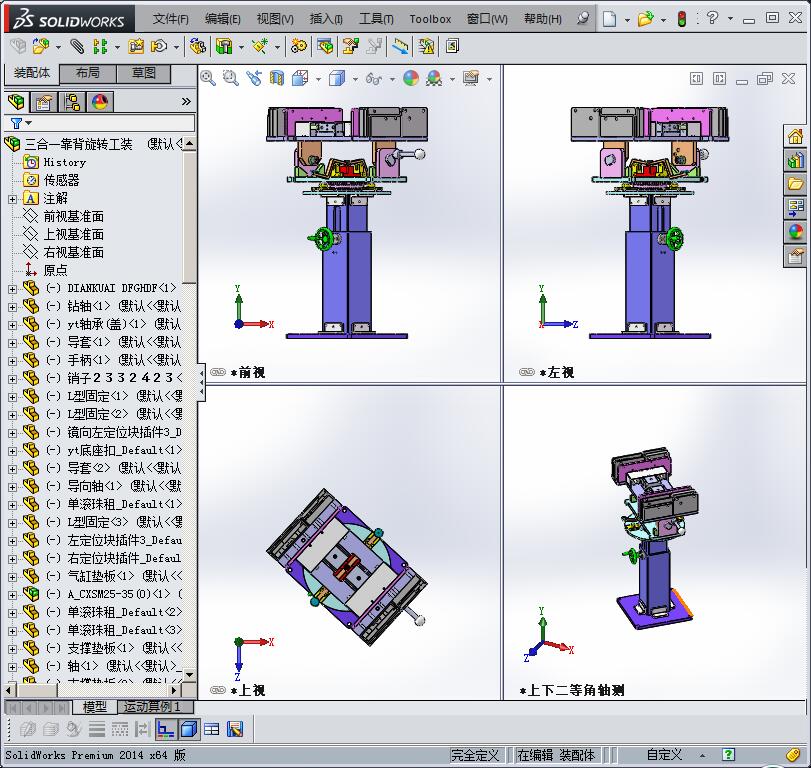Open the ConfigurationManager tab icon

73,101
